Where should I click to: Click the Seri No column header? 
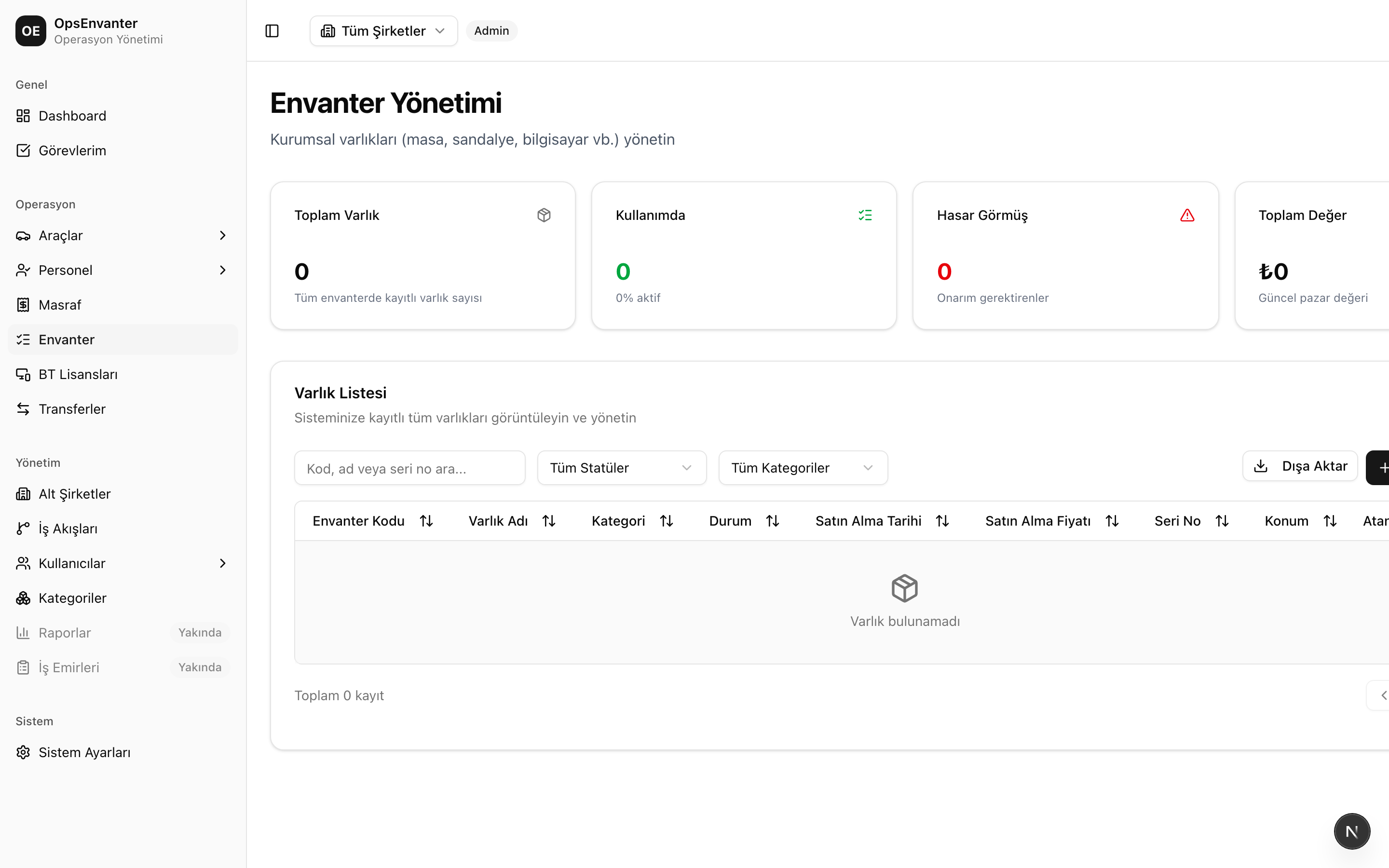pos(1177,521)
